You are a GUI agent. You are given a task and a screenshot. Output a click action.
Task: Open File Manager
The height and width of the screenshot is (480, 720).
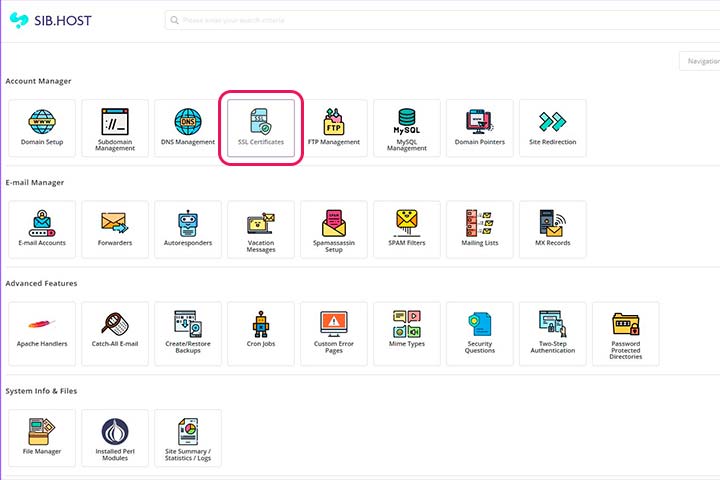[x=42, y=438]
